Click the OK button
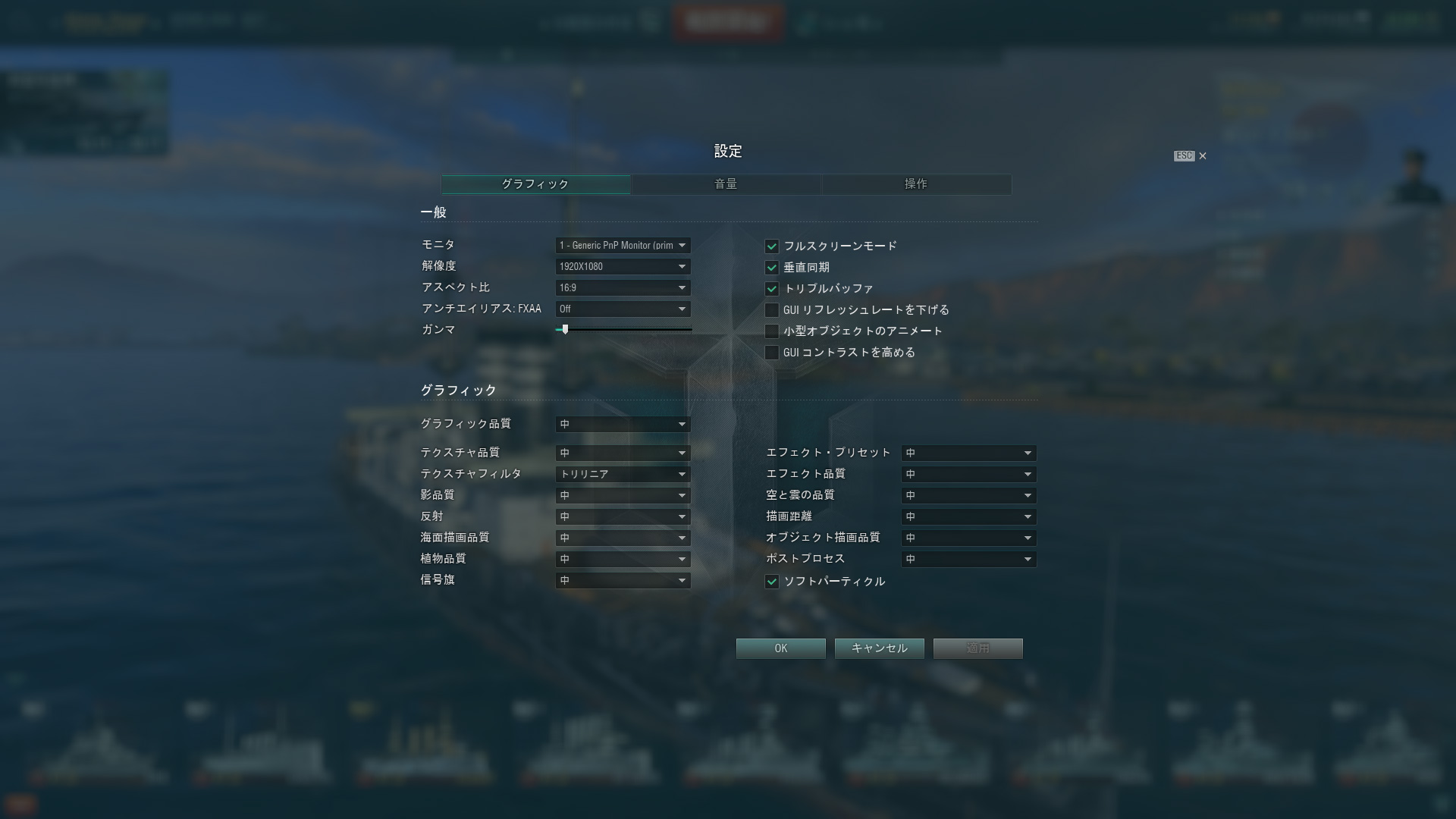The image size is (1456, 819). [781, 648]
